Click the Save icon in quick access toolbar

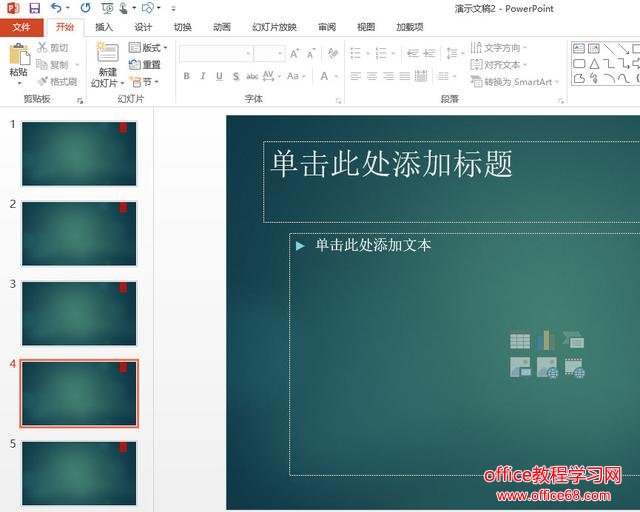click(x=35, y=8)
